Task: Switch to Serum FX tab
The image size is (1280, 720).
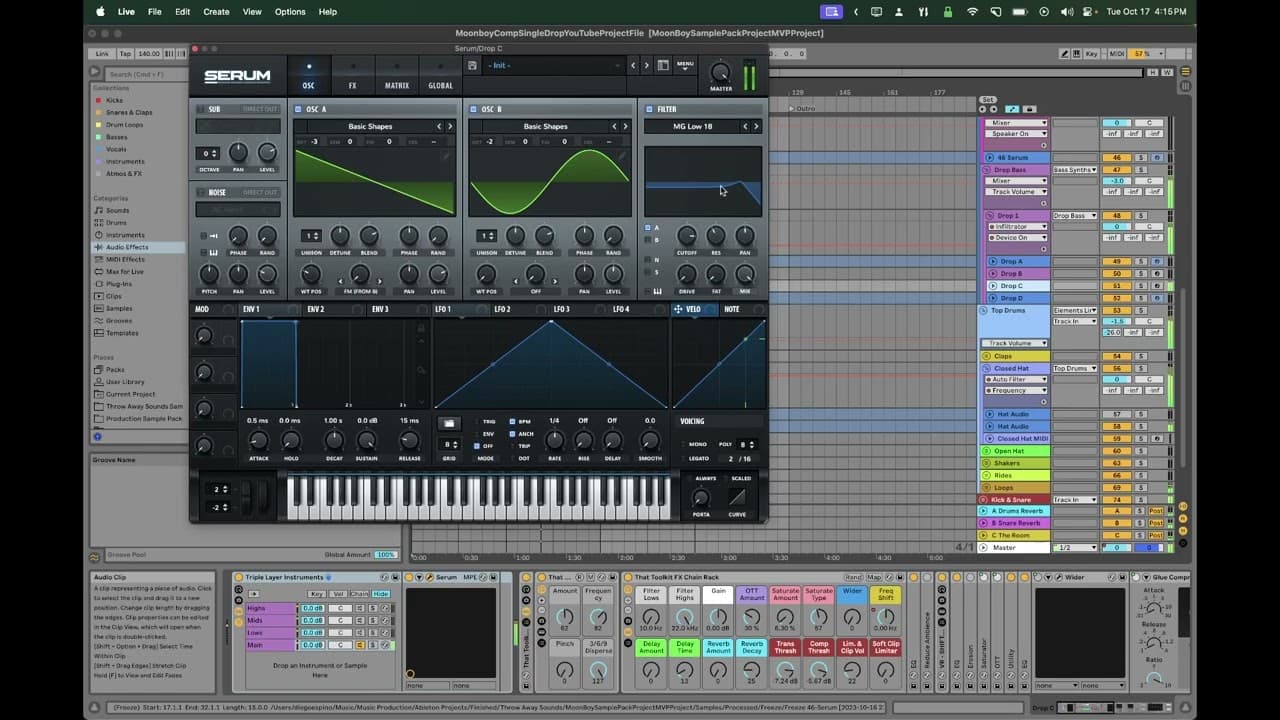Action: click(x=352, y=76)
